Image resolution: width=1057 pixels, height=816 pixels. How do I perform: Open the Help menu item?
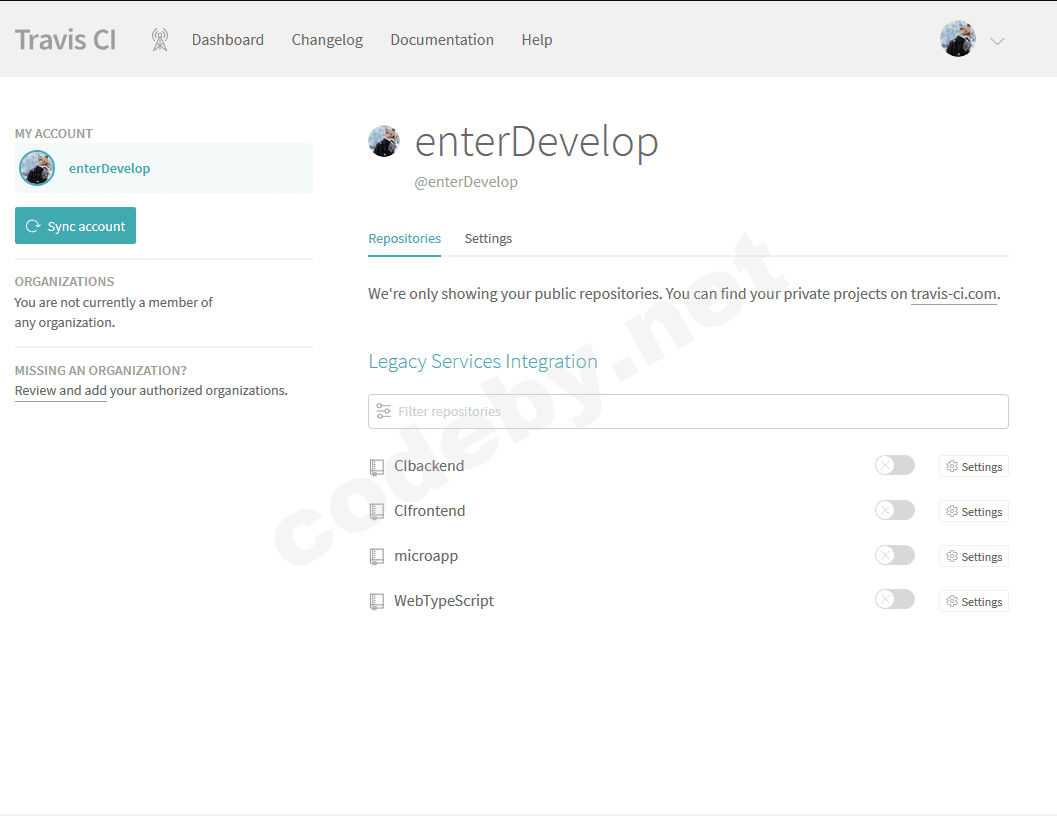pos(537,40)
